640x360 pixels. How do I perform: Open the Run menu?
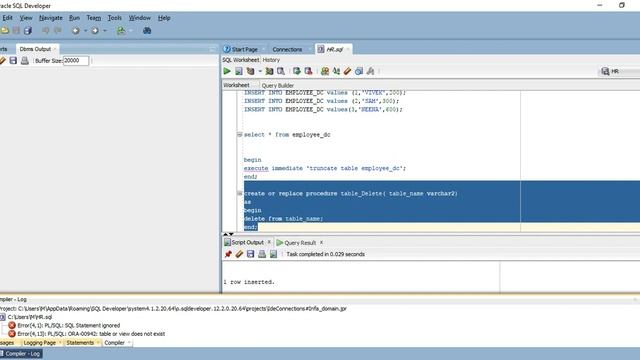tap(74, 18)
